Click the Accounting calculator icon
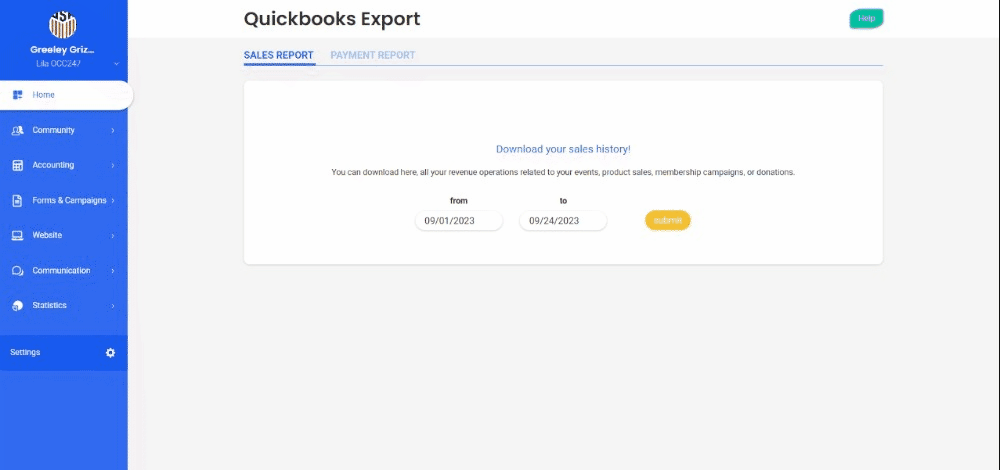 click(x=17, y=165)
